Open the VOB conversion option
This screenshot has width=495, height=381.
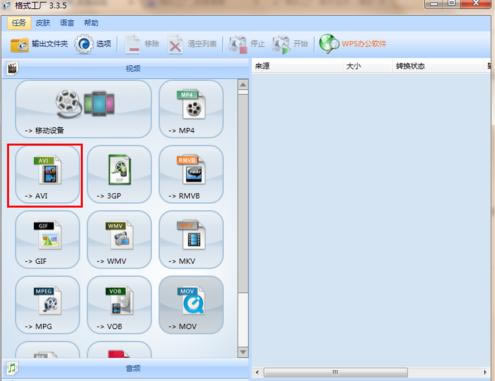pyautogui.click(x=119, y=305)
